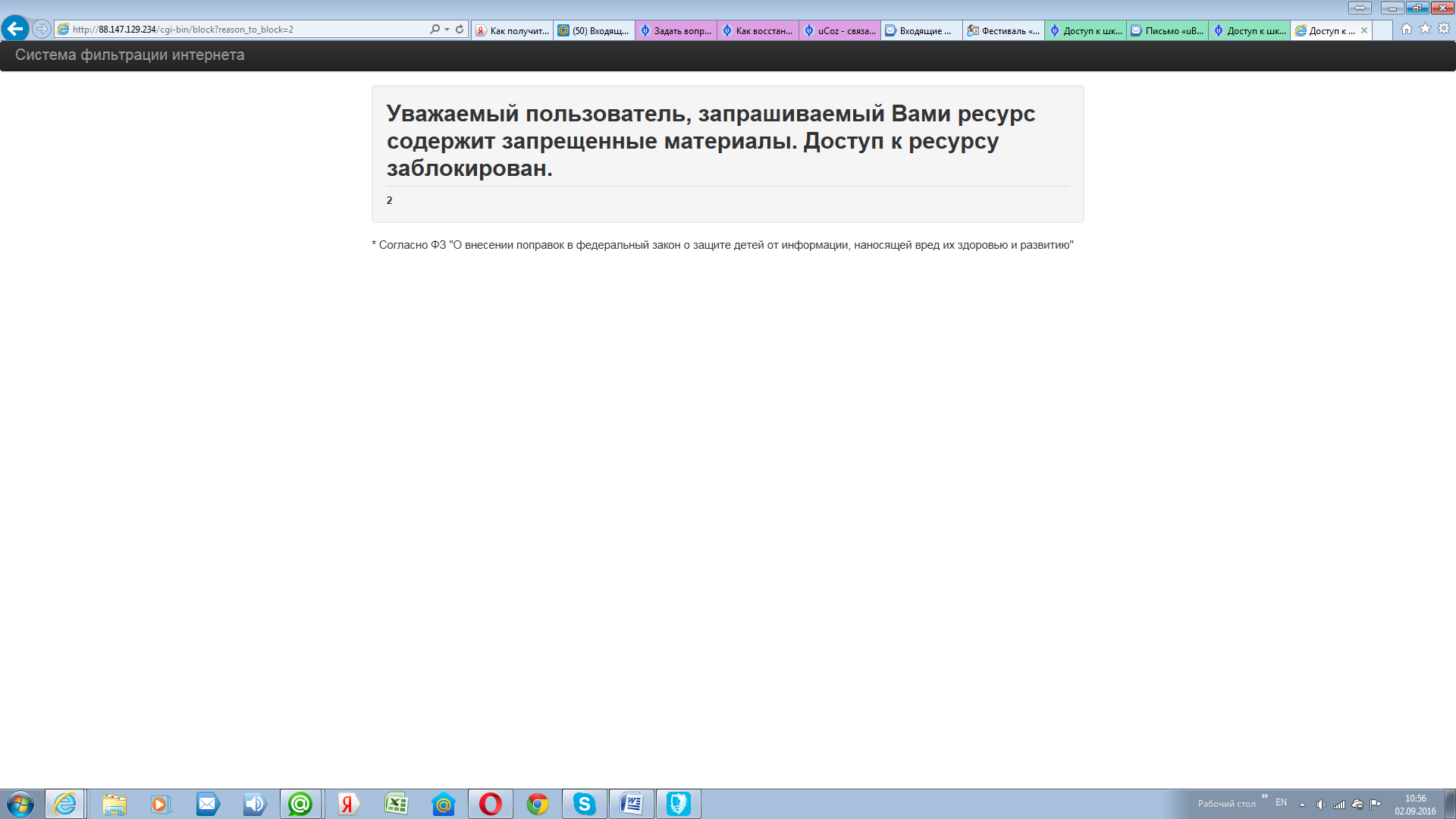
Task: Go back using the browser back arrow
Action: coord(15,29)
